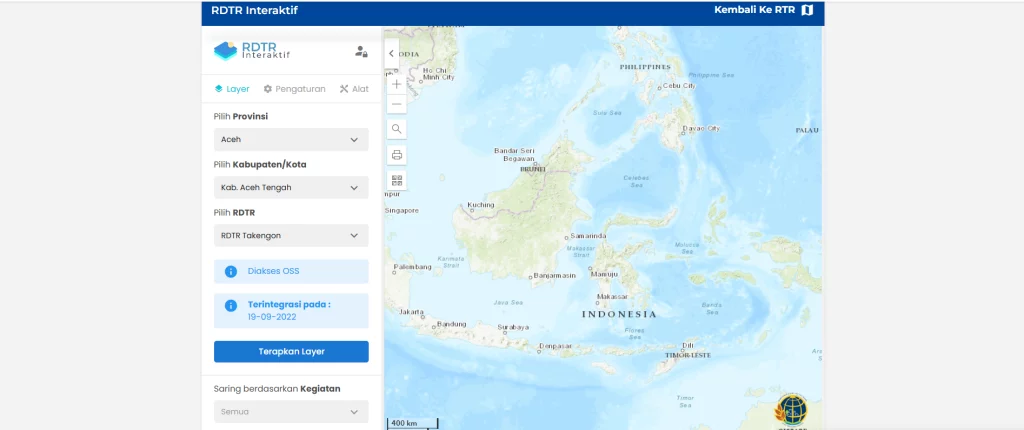Click the ministry emblem on the map
The image size is (1024, 430).
[792, 410]
